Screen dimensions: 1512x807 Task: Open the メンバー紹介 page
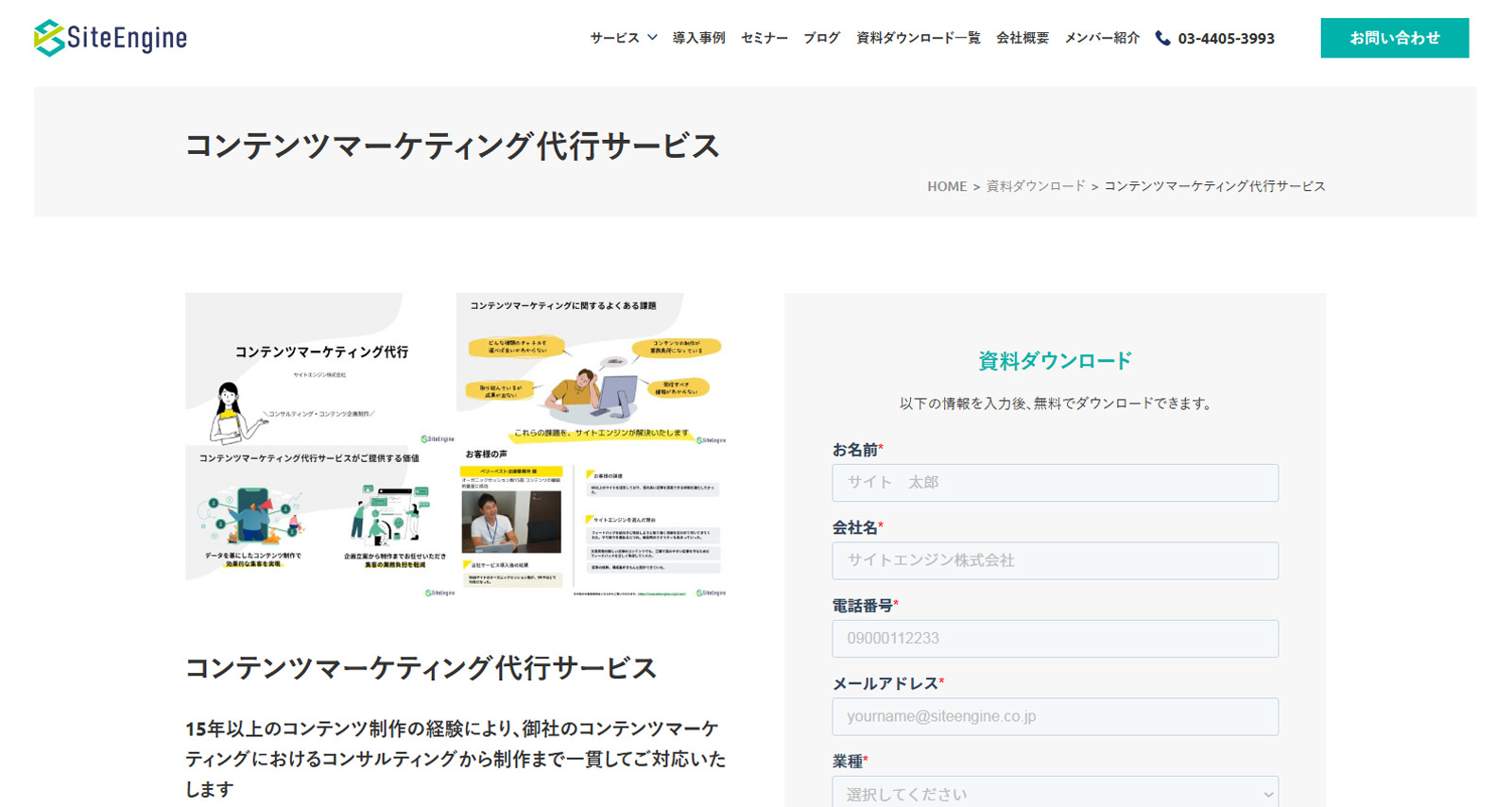pos(1102,38)
